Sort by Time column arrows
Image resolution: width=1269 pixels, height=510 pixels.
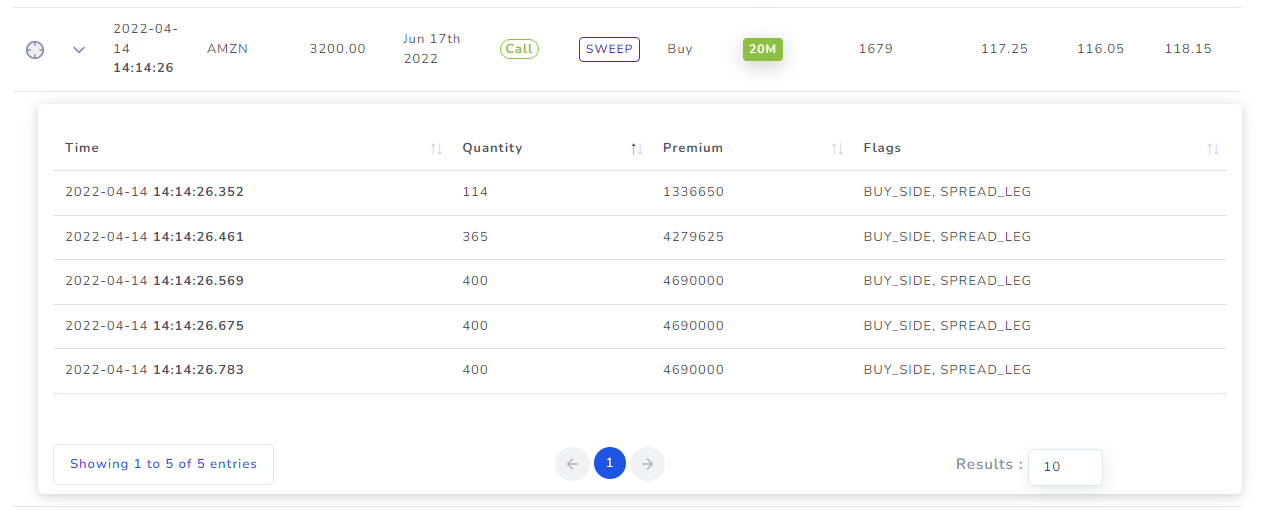436,148
